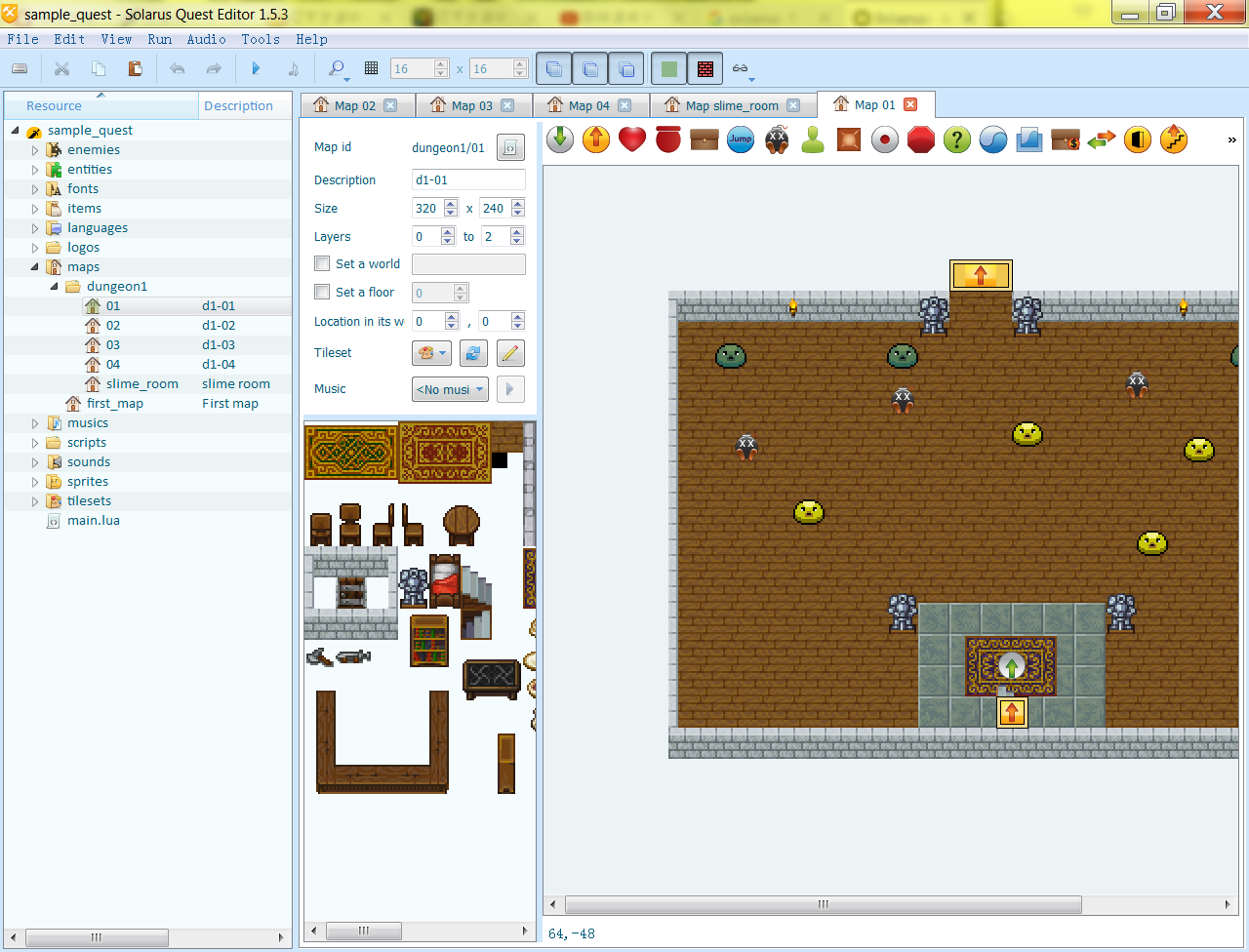
Task: Expand the enemies resource folder
Action: 35,150
